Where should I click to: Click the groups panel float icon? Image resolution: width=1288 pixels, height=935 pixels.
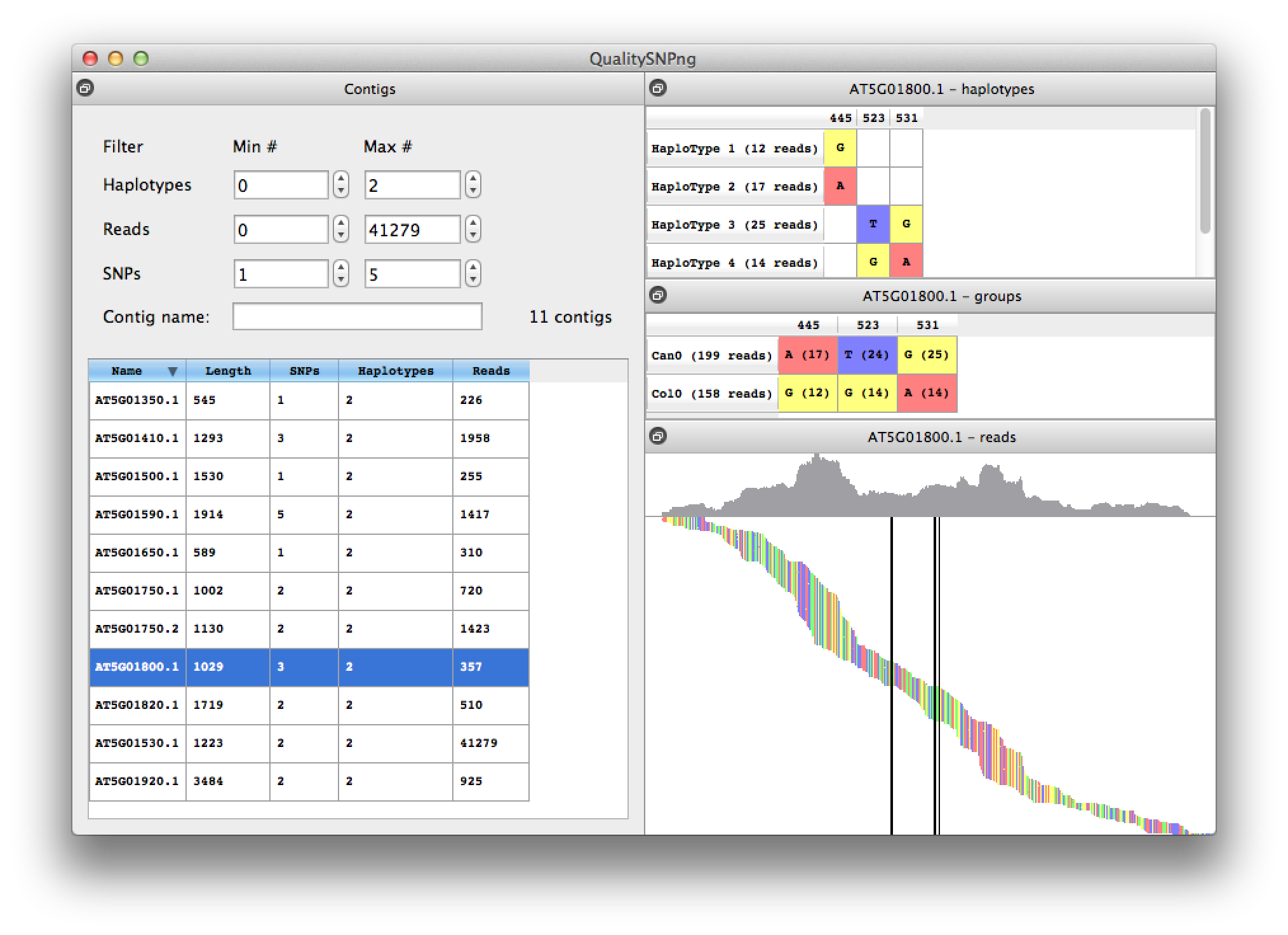pos(658,295)
